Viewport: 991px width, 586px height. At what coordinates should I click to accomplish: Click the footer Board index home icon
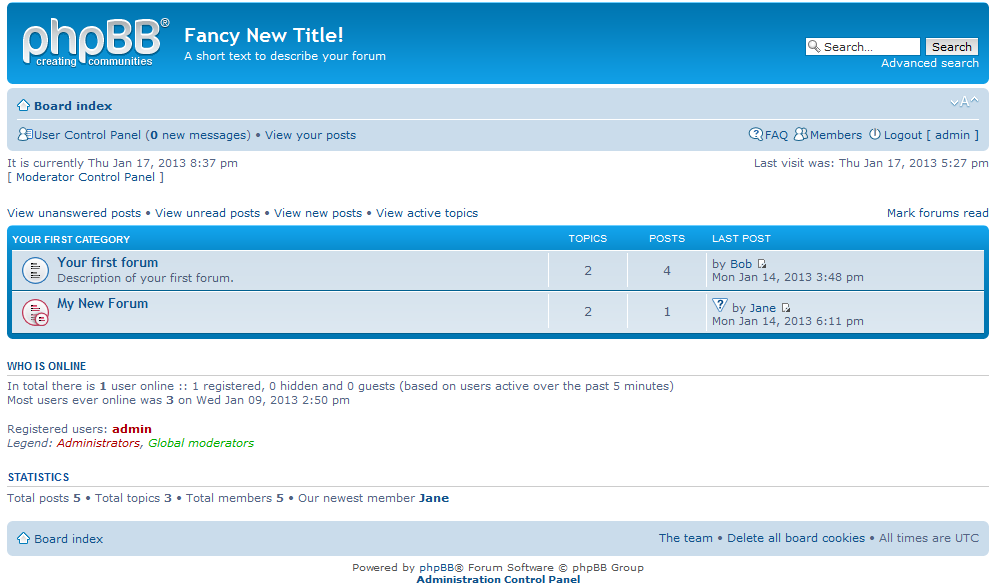23,538
